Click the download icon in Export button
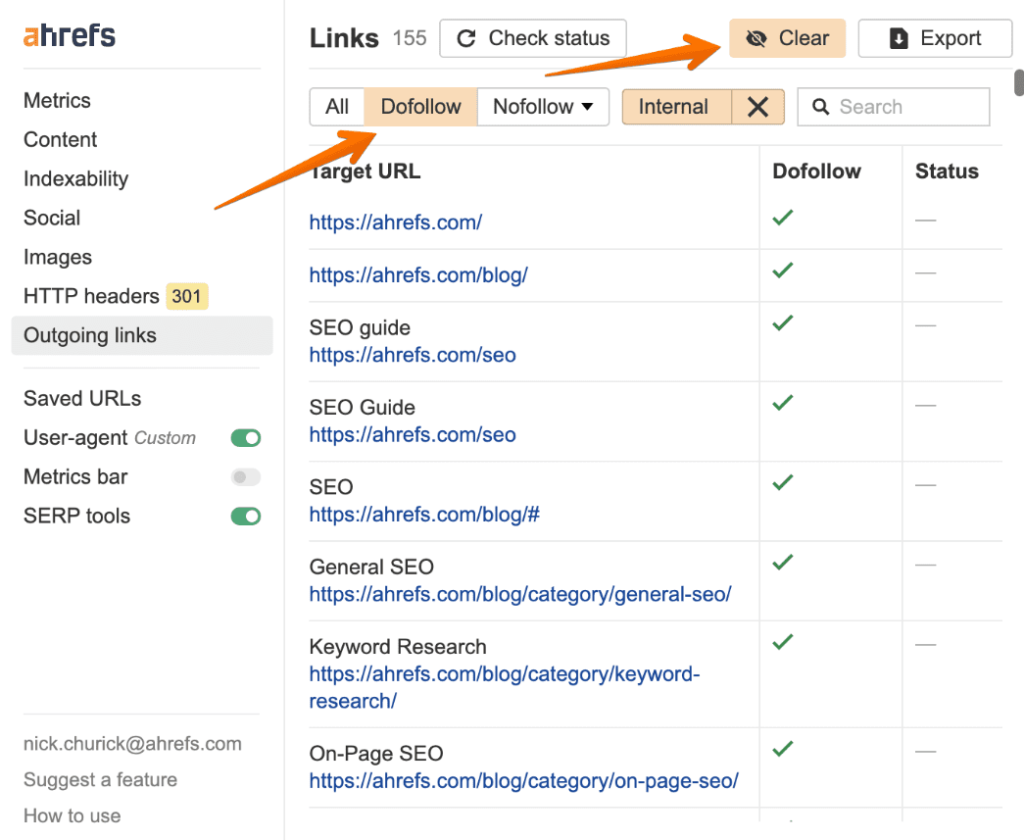The height and width of the screenshot is (840, 1024). pos(899,39)
